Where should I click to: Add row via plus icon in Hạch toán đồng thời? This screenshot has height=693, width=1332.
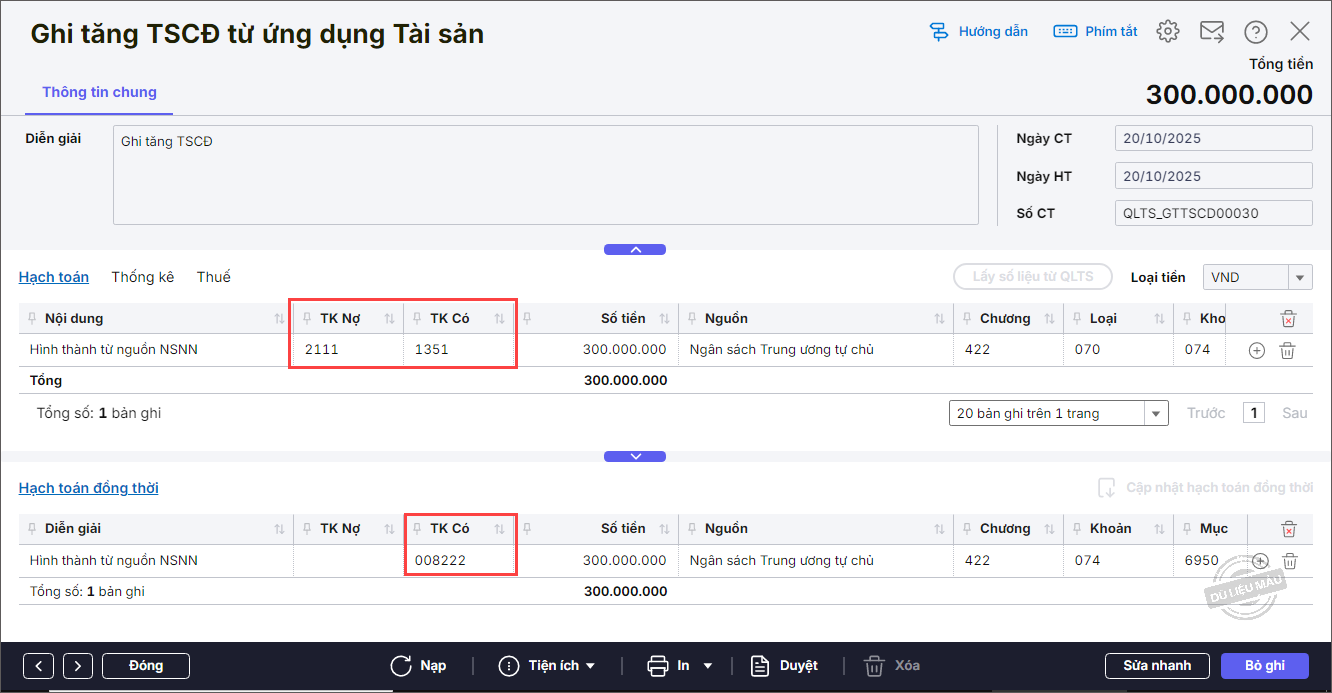pyautogui.click(x=1260, y=561)
